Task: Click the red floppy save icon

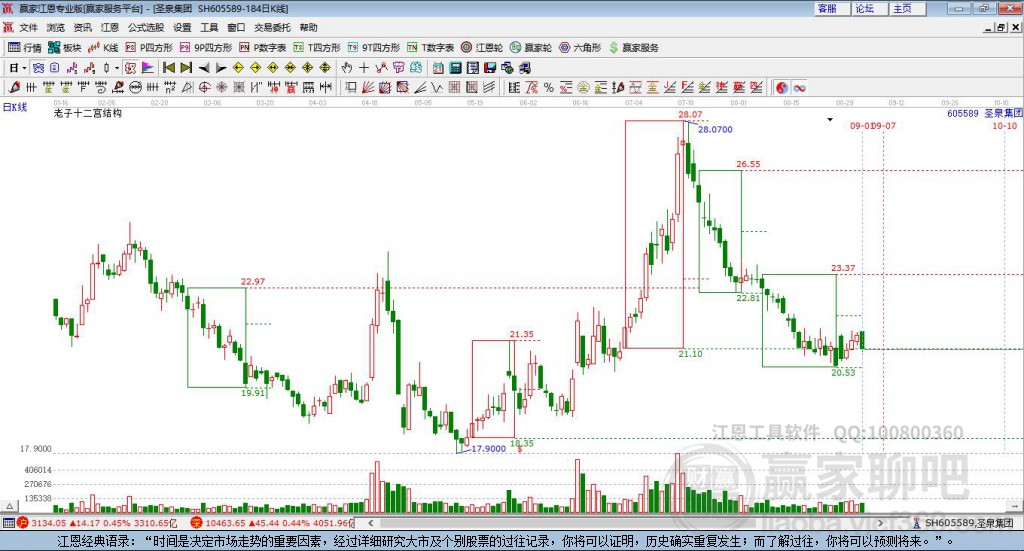Action: [x=490, y=68]
